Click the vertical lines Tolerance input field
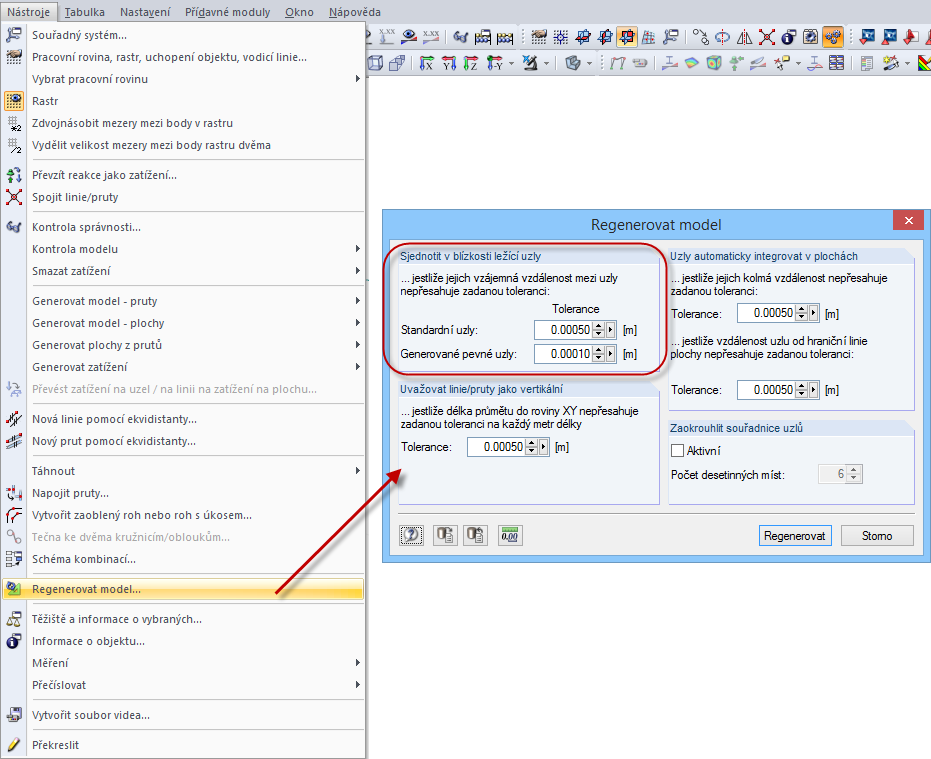 [x=496, y=447]
